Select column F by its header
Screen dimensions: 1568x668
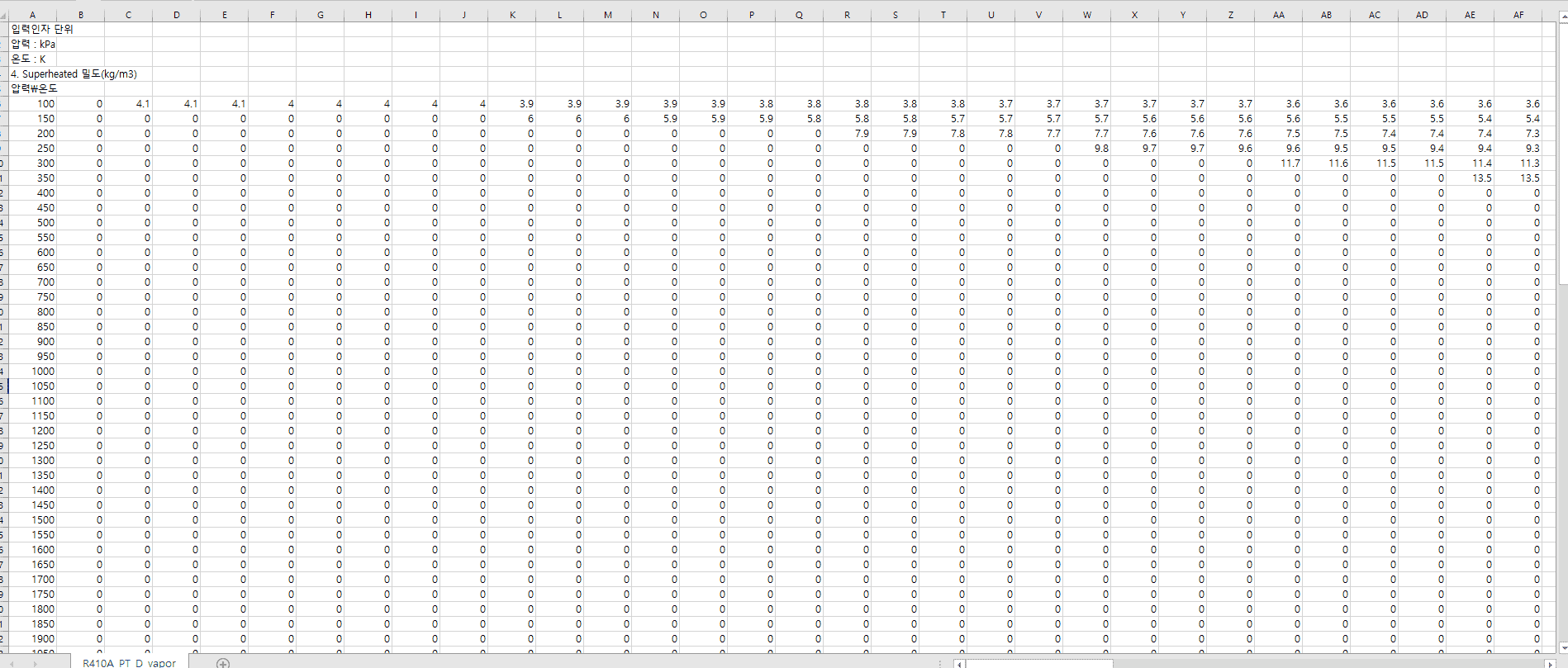pos(272,15)
